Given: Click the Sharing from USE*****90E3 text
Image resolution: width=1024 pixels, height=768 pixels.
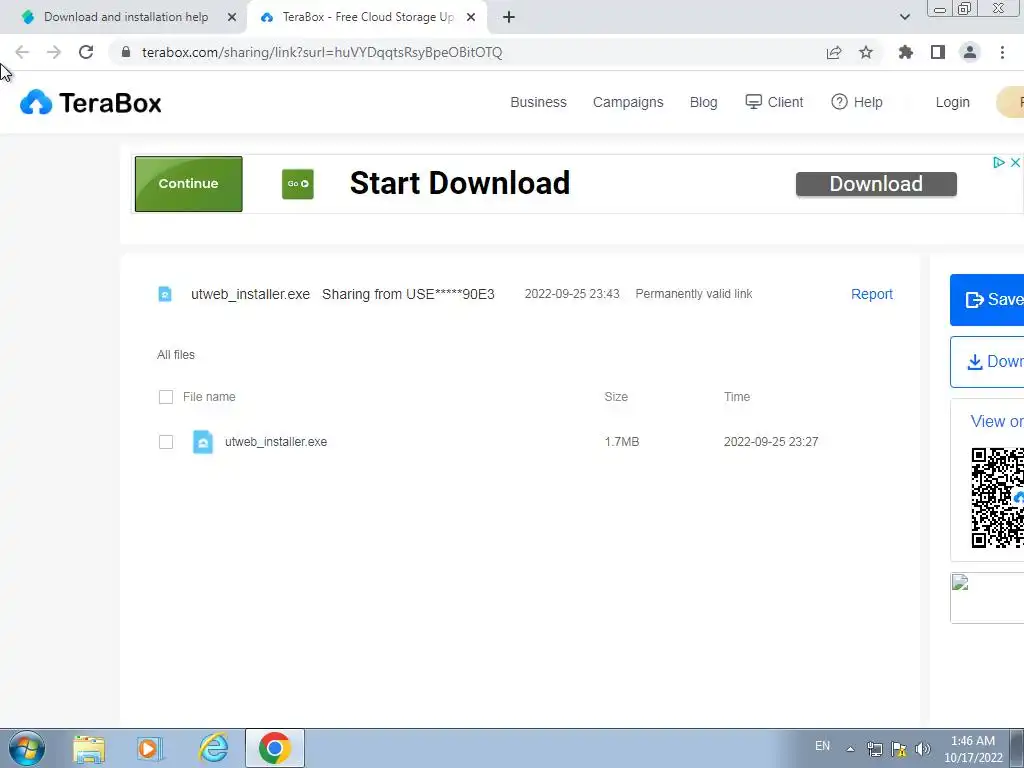Looking at the screenshot, I should pos(408,295).
